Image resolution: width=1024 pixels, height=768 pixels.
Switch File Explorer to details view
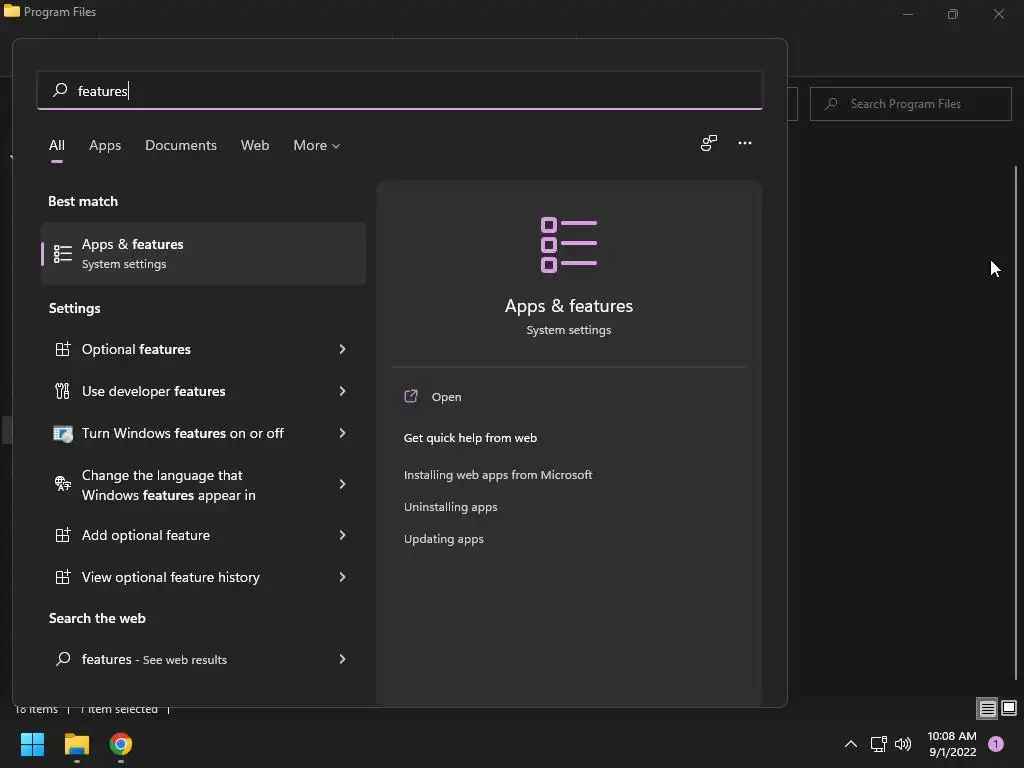coord(987,709)
